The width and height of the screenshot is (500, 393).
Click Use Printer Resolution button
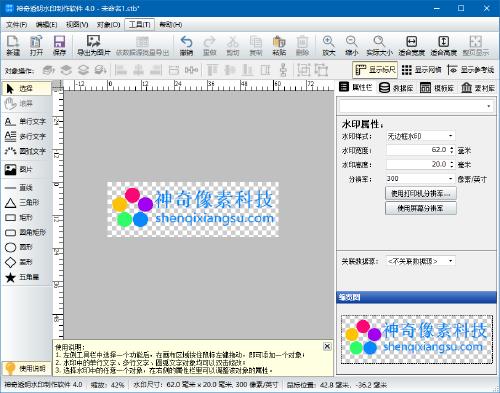421,193
